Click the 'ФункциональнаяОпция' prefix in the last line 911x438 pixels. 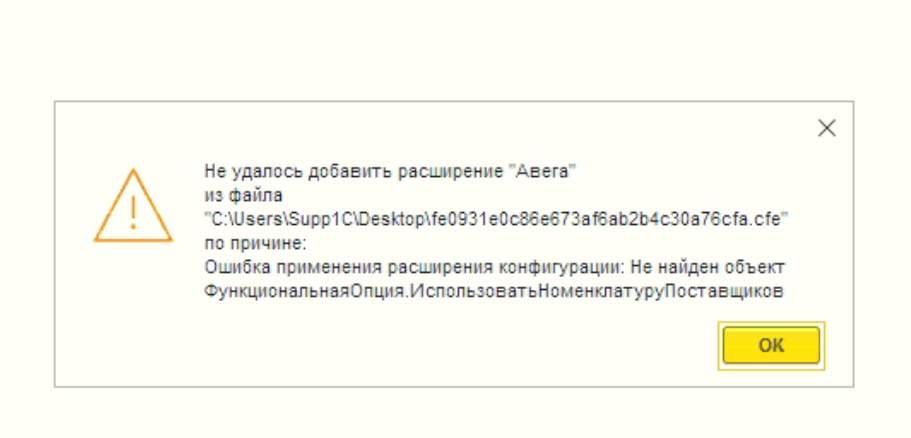click(304, 292)
